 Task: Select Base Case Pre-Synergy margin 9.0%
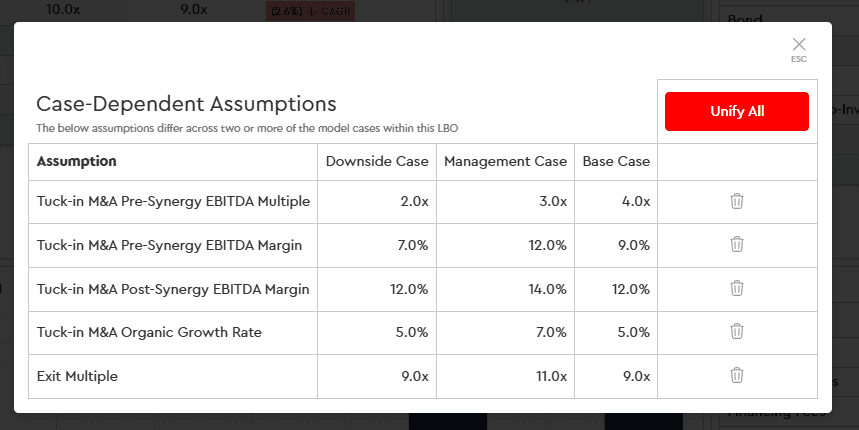click(632, 245)
